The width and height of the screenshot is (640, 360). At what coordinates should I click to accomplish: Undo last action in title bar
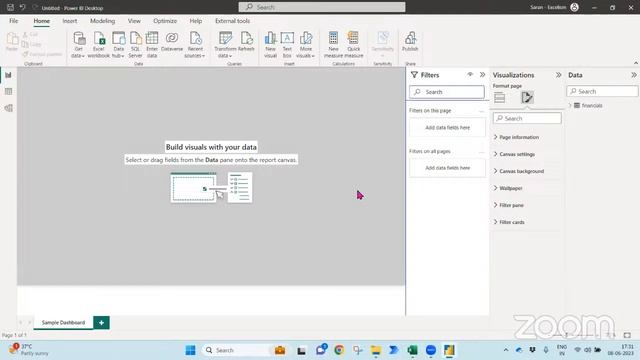[x=22, y=7]
